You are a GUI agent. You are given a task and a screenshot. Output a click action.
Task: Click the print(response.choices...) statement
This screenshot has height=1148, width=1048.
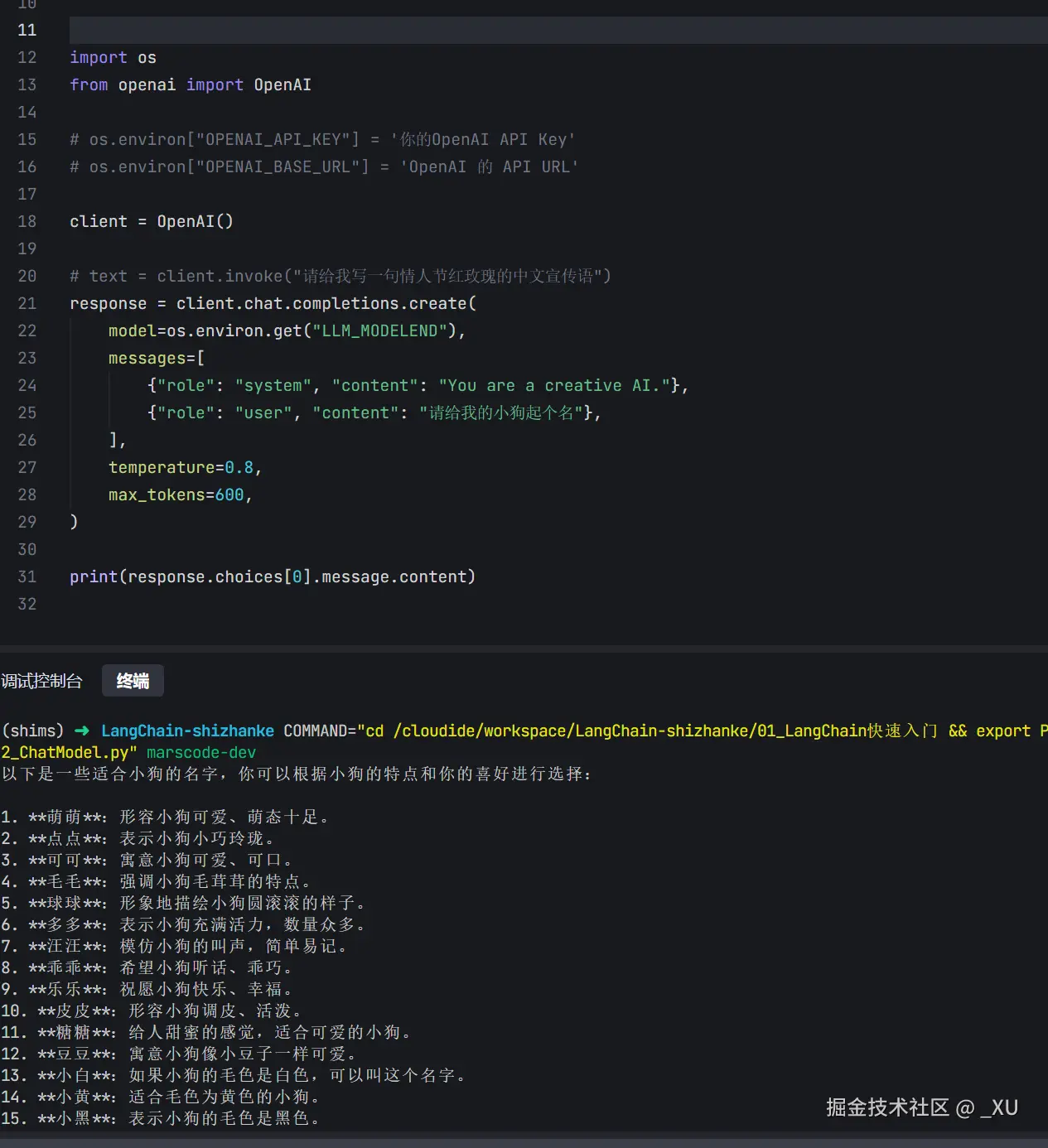272,576
